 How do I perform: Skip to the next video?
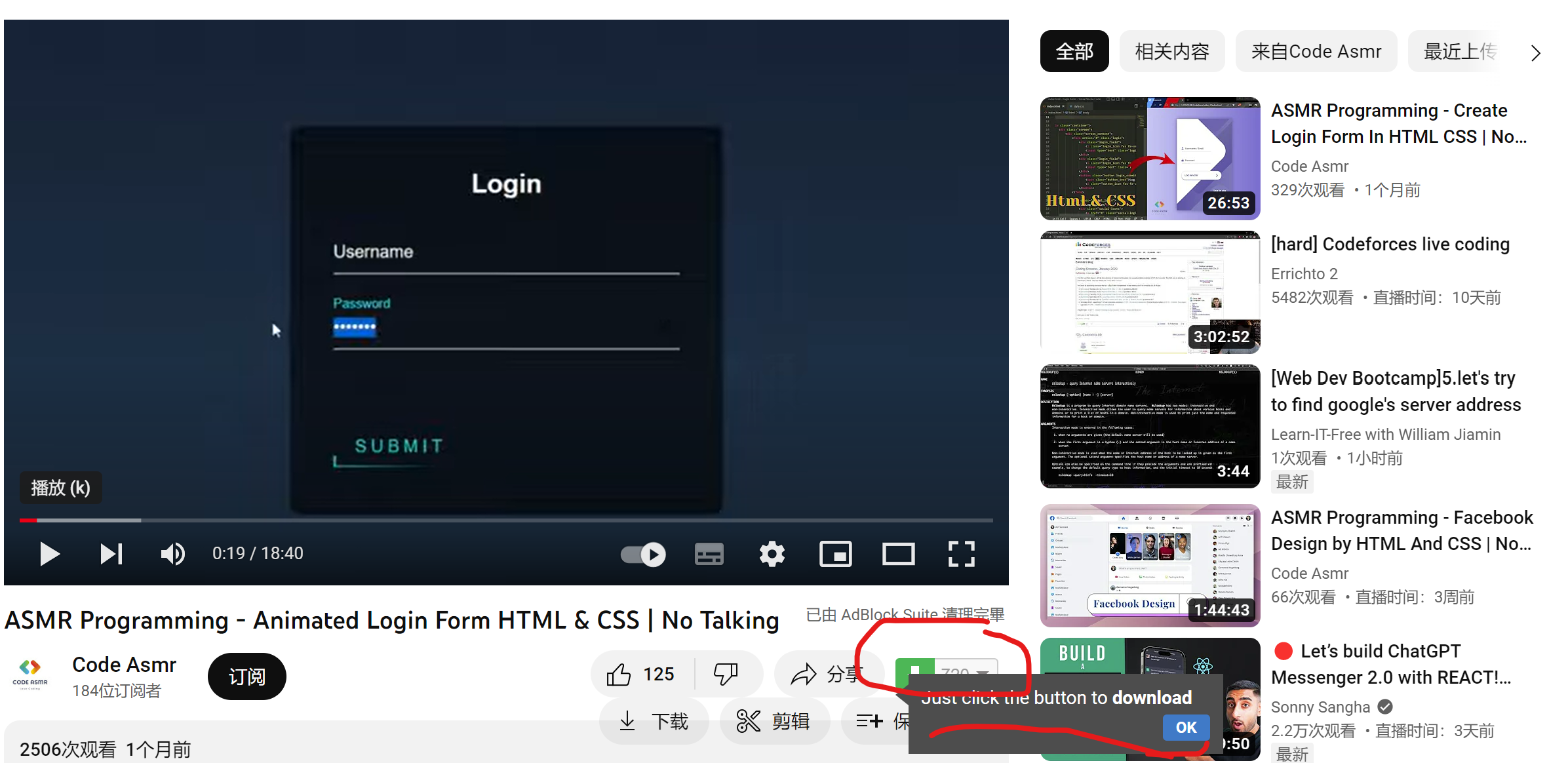111,555
